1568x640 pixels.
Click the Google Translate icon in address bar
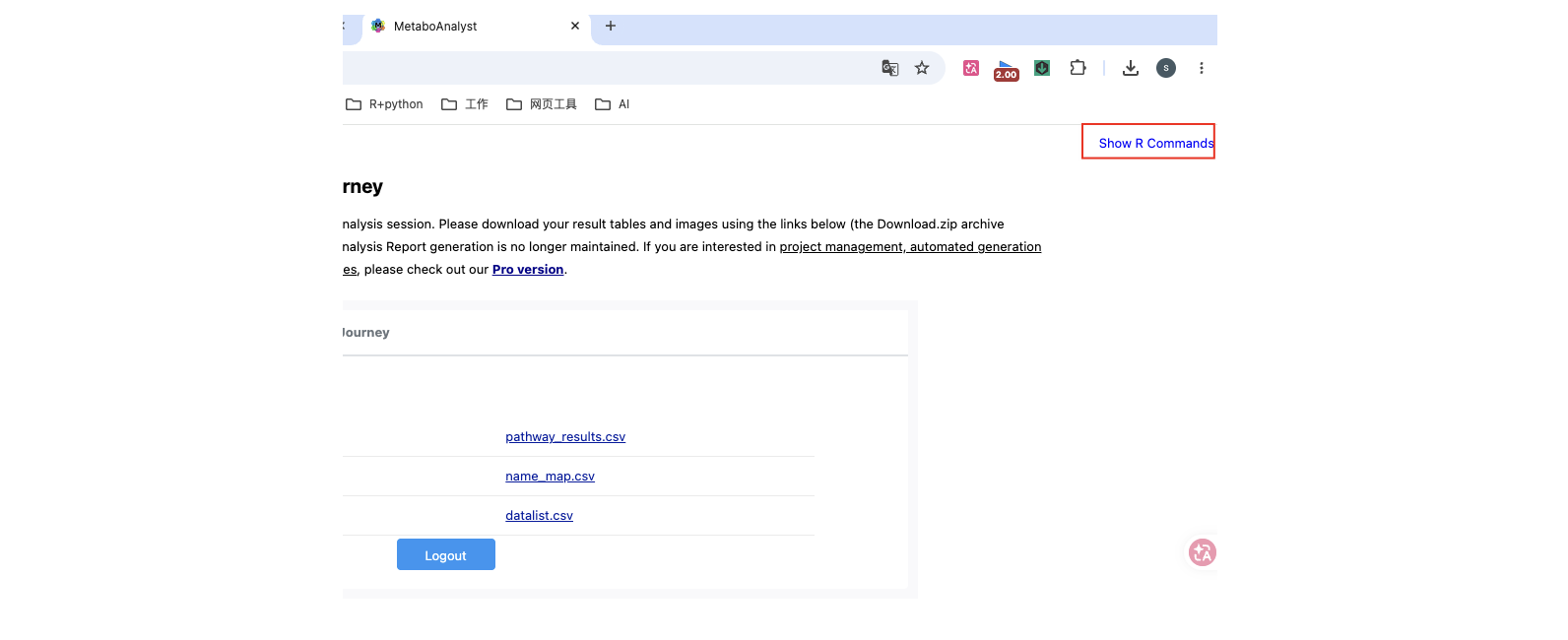[889, 68]
